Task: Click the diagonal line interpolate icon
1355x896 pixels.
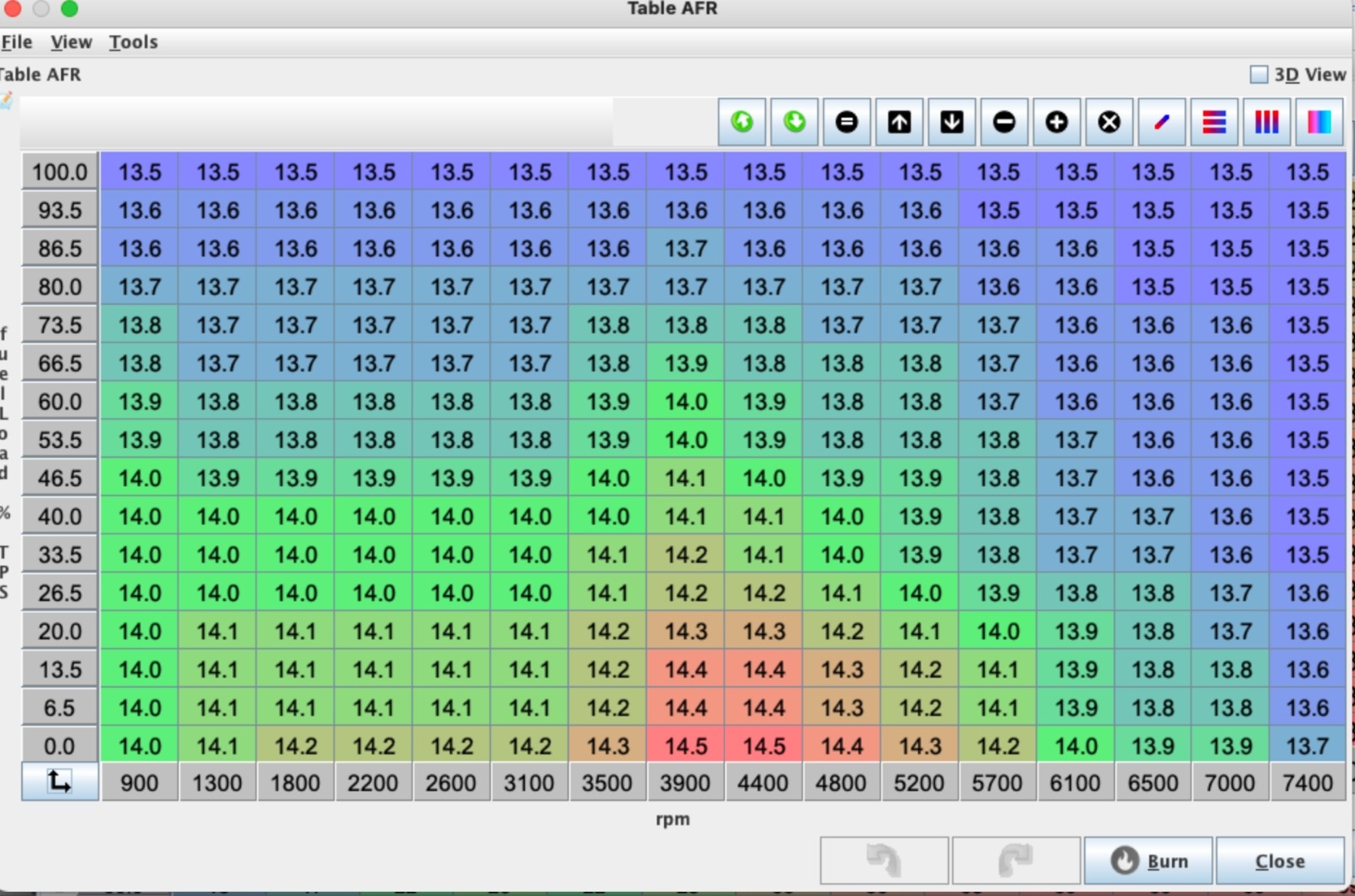Action: pyautogui.click(x=1161, y=122)
